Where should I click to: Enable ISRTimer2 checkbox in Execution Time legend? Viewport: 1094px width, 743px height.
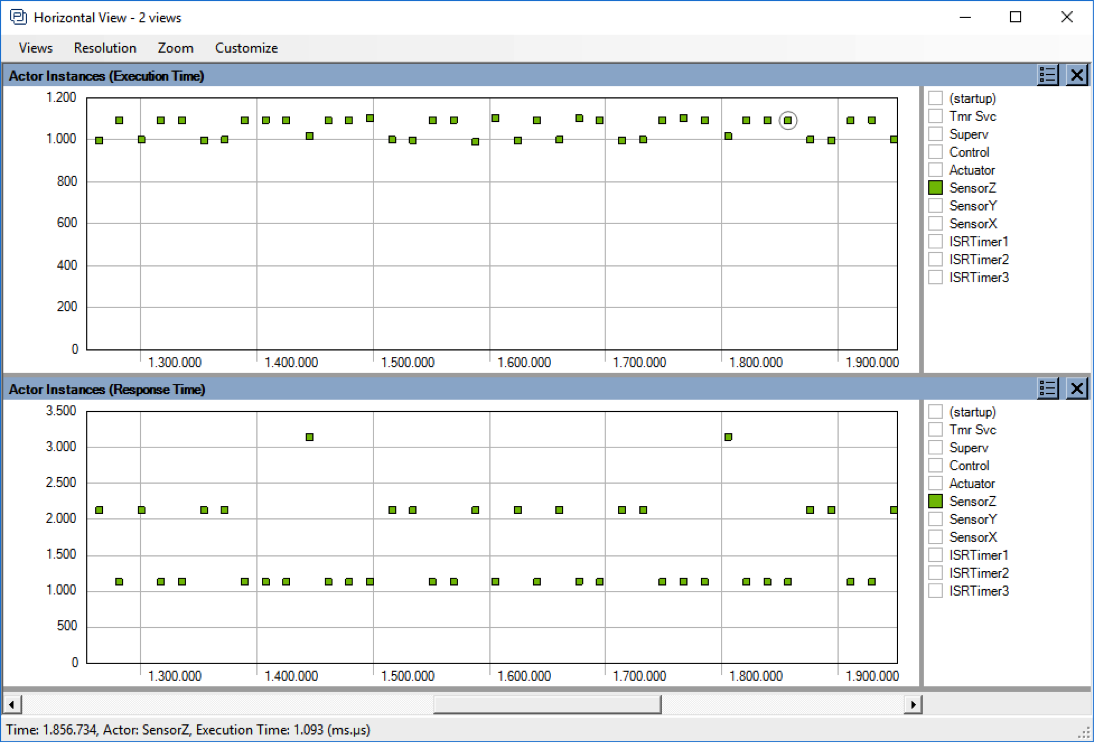936,260
